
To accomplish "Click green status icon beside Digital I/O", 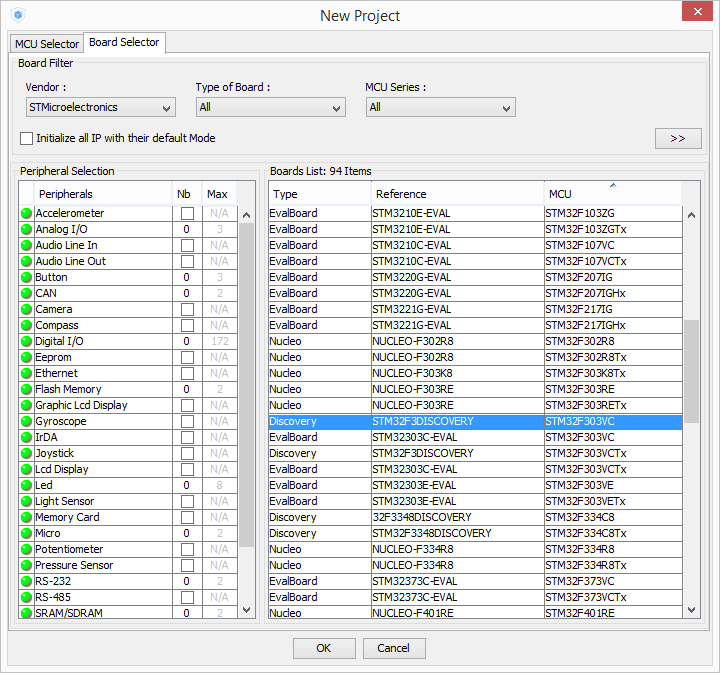I will [27, 342].
